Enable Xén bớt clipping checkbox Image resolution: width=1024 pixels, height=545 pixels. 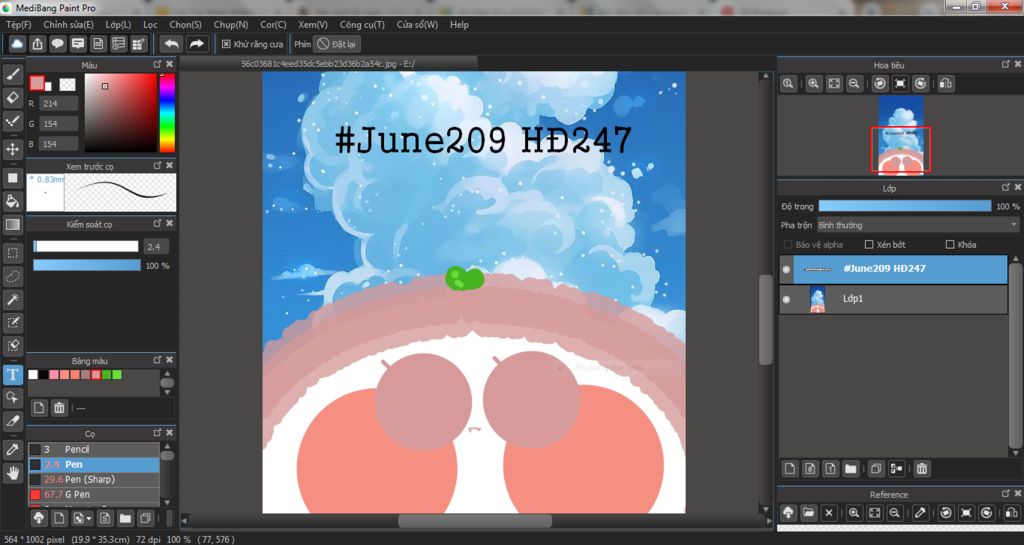click(869, 244)
